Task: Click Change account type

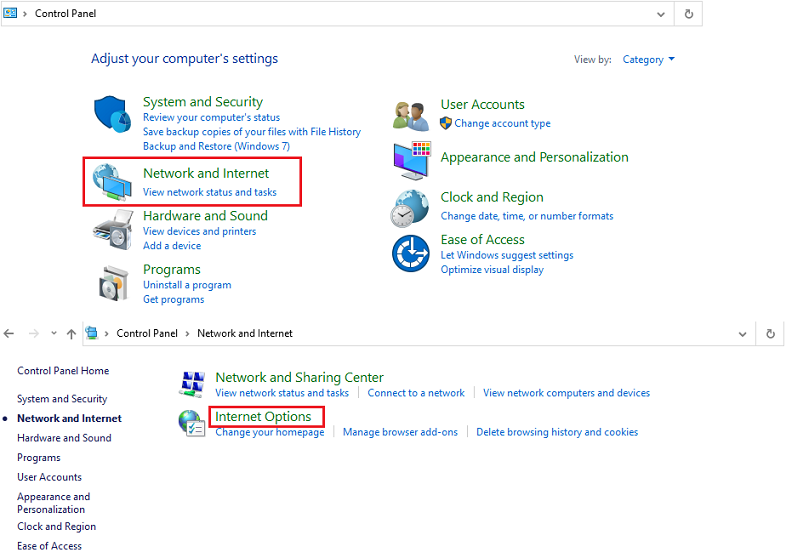Action: coord(502,123)
